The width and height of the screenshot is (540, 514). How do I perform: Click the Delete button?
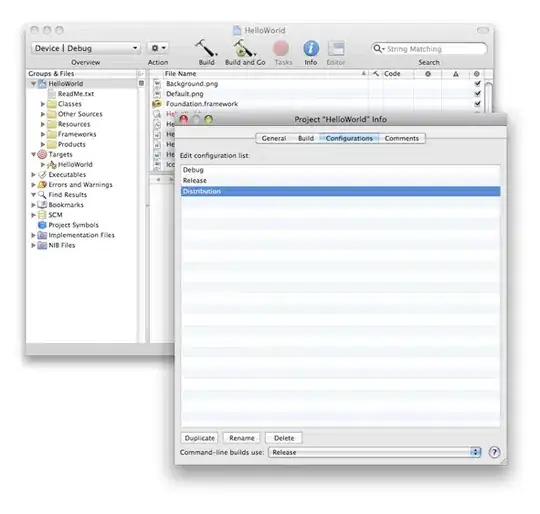pos(284,438)
